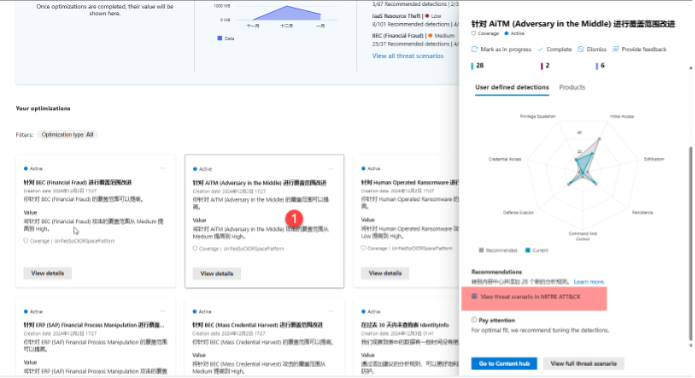695x378 pixels.
Task: Open the Learn more link
Action: point(589,282)
